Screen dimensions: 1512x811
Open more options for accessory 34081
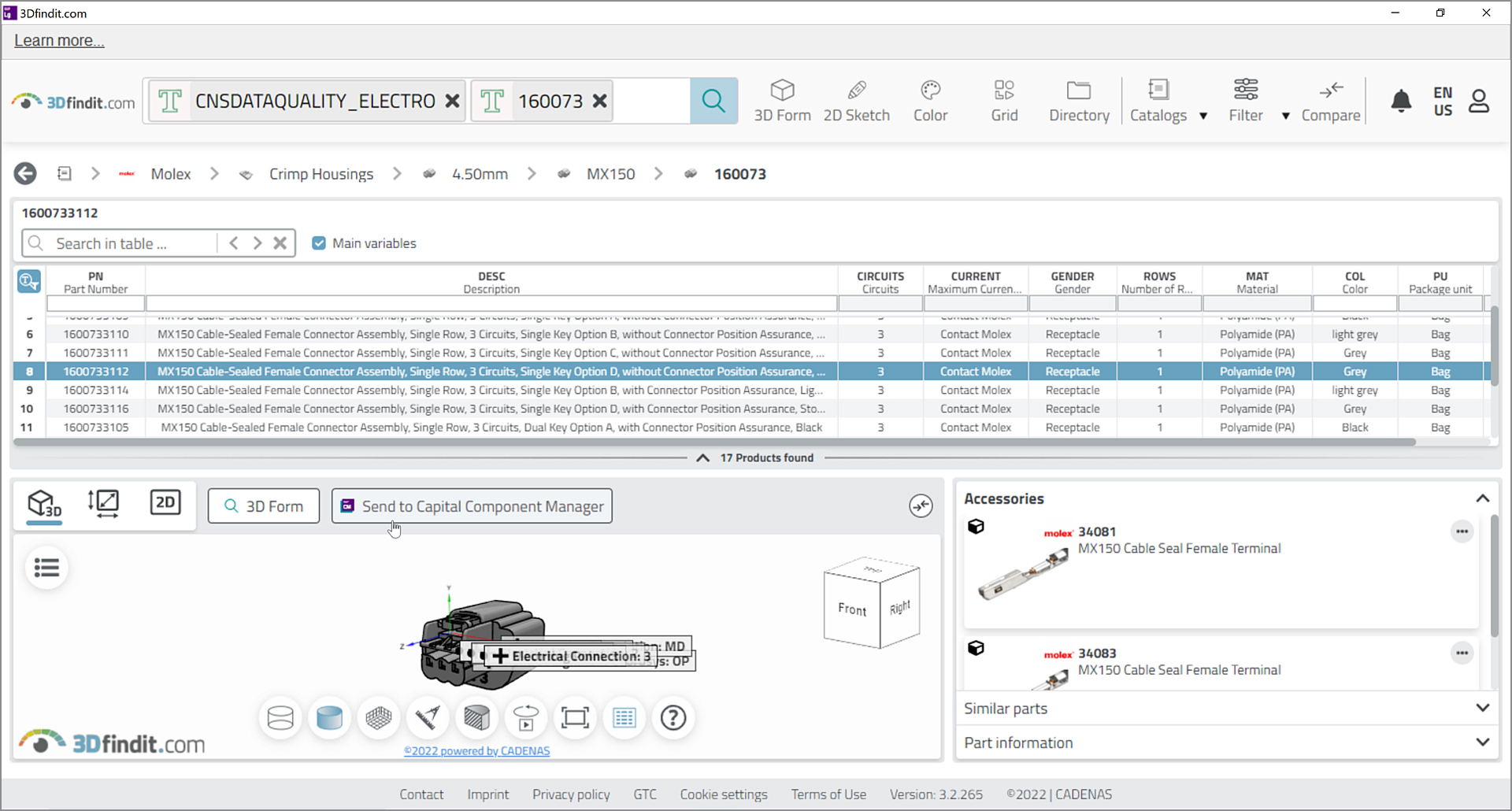pos(1462,531)
